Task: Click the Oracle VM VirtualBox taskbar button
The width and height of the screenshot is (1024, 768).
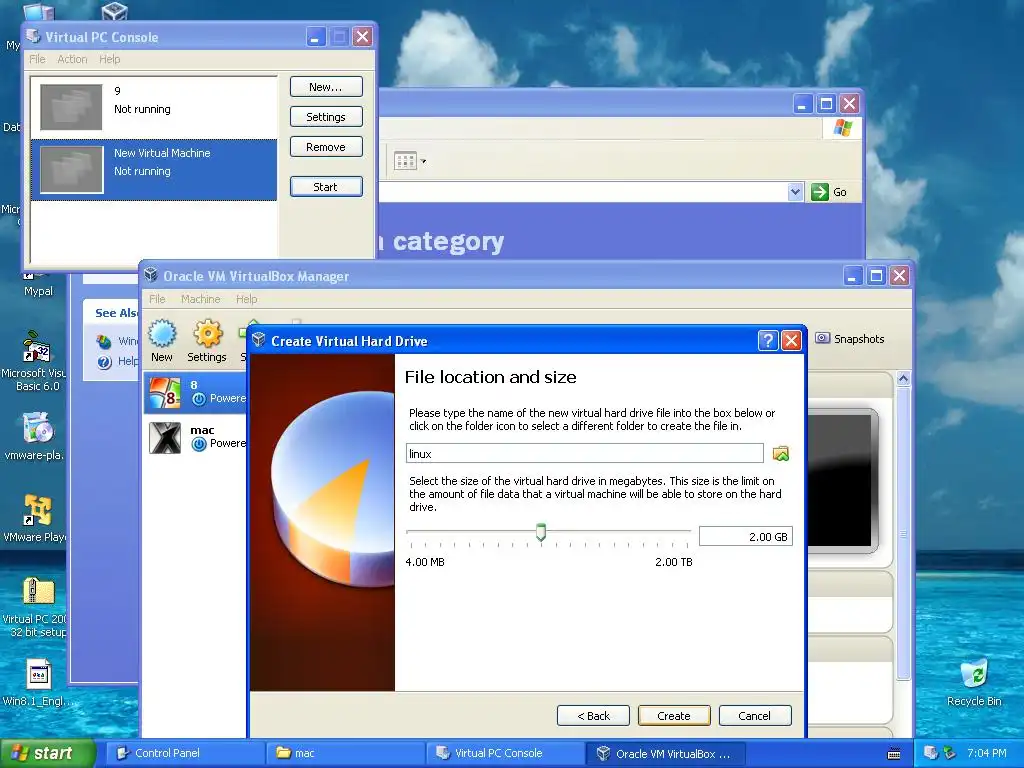Action: [665, 753]
